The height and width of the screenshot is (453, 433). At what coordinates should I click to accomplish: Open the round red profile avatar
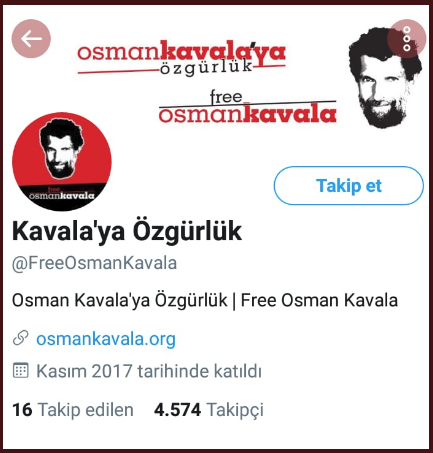pos(62,162)
